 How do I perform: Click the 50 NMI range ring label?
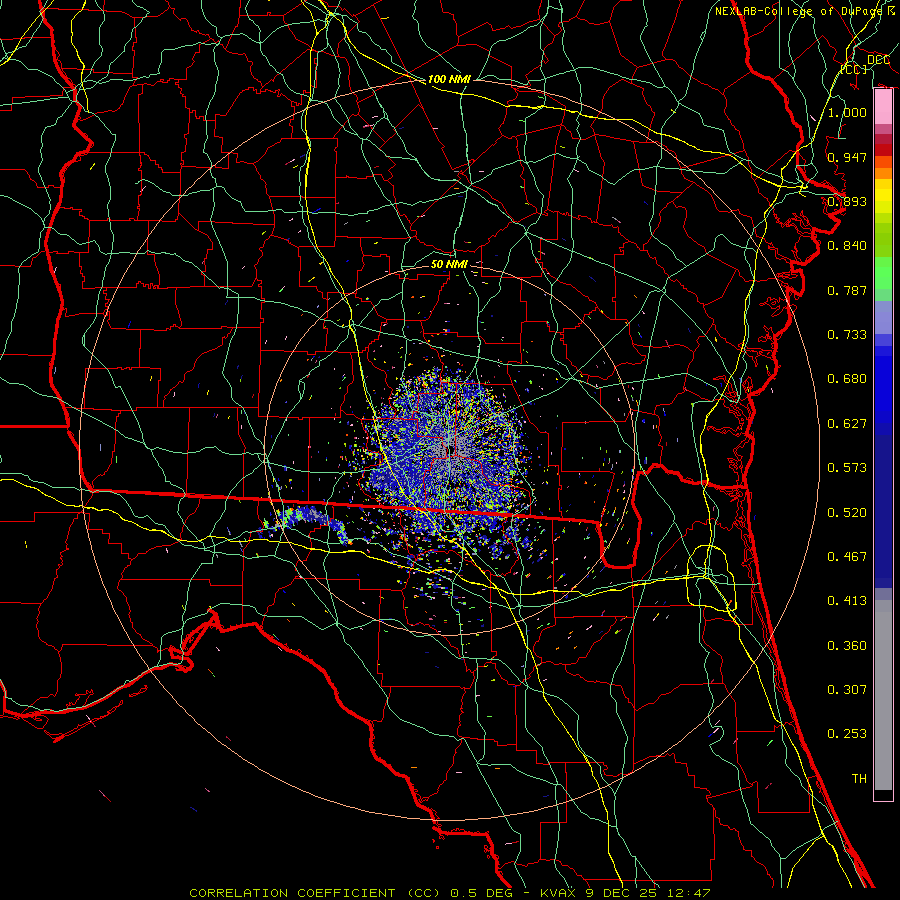[x=449, y=264]
